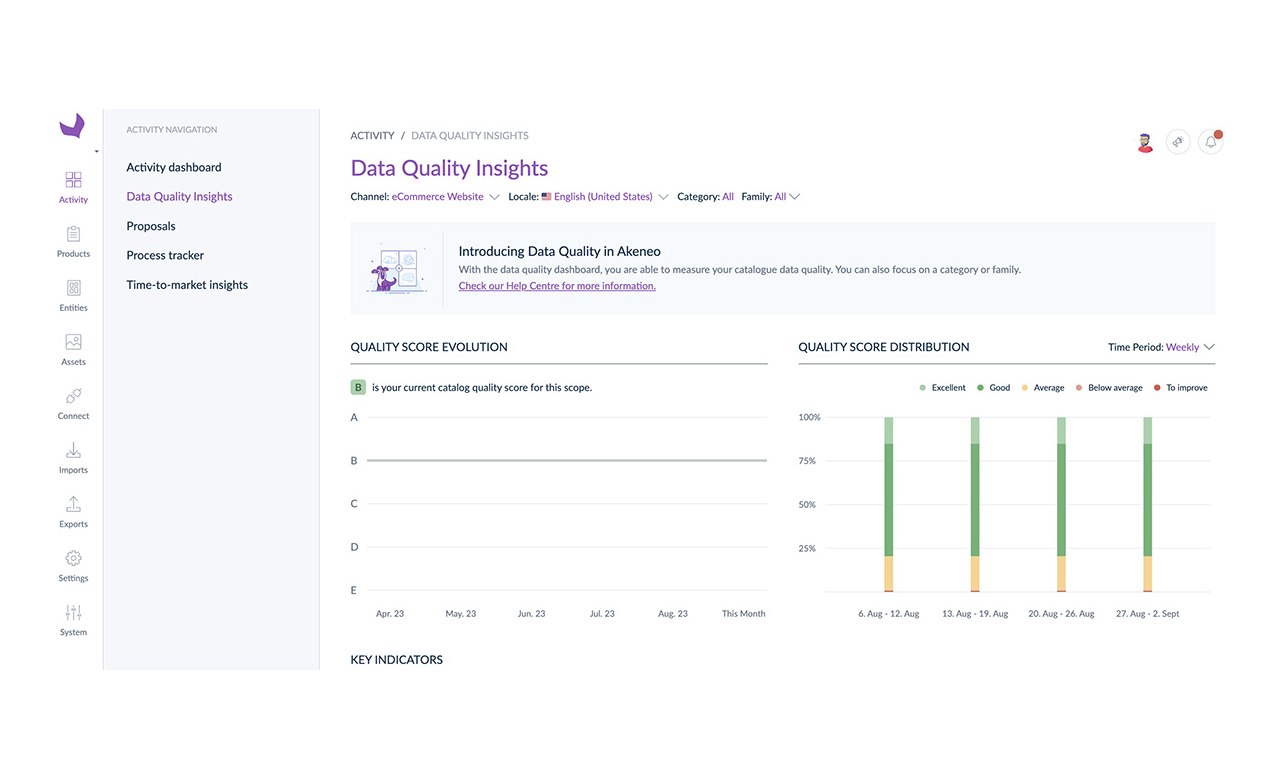Open the Help Centre information link
The width and height of the screenshot is (1280, 780).
(557, 286)
